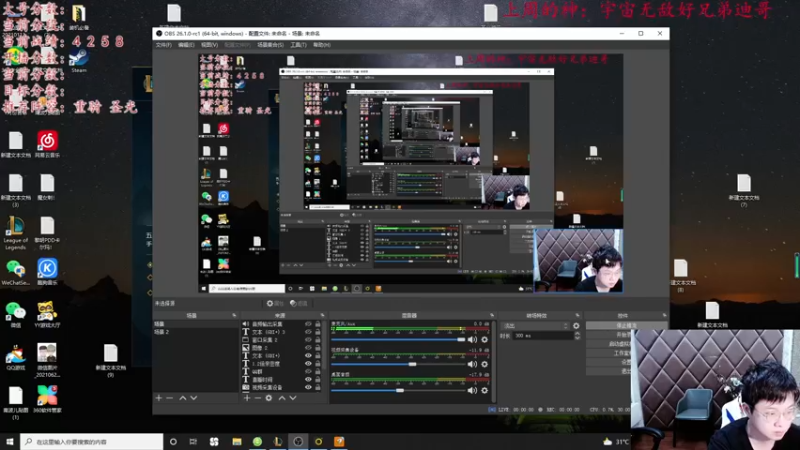The height and width of the screenshot is (450, 800).
Task: Open 文件(F) menu in OBS
Action: coord(163,45)
